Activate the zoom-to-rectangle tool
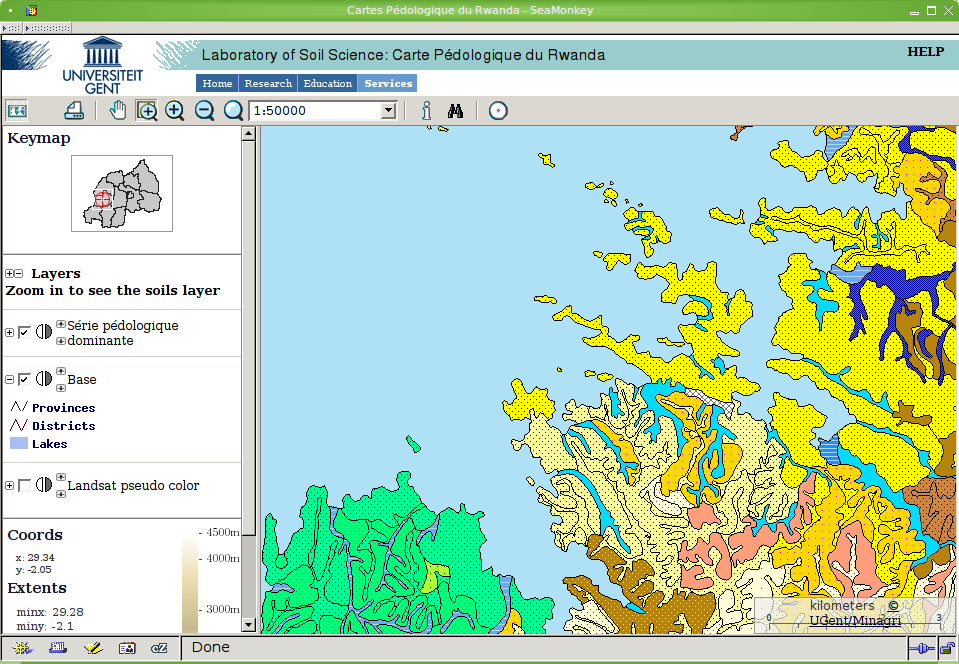 pos(147,110)
